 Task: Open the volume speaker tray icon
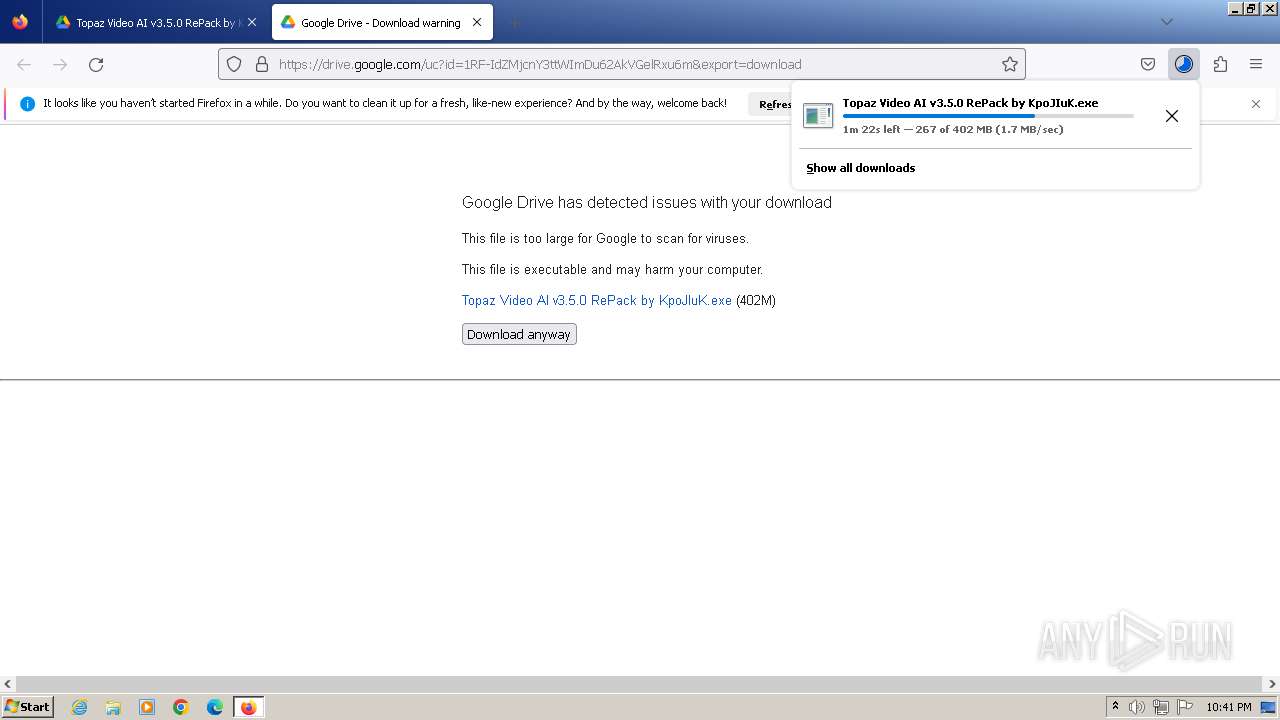[1137, 707]
